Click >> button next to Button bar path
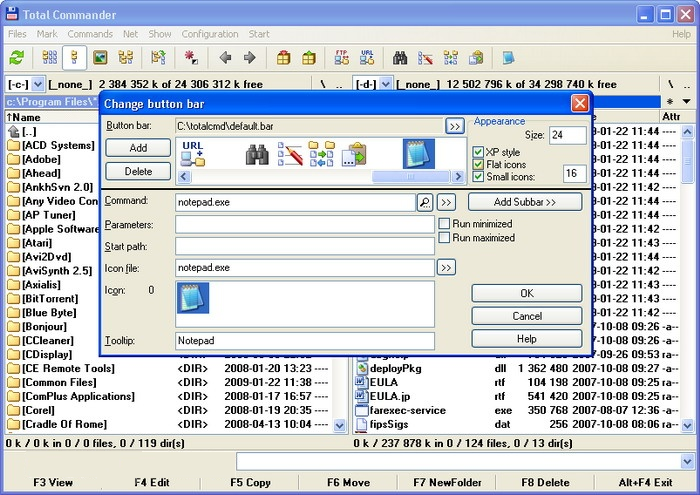 click(x=454, y=126)
